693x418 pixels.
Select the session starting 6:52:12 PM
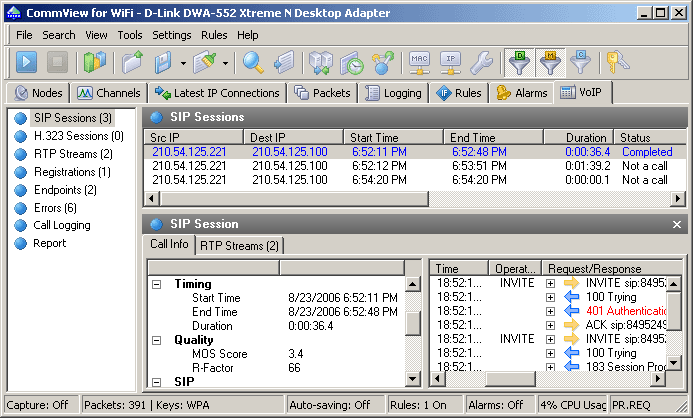click(415, 166)
